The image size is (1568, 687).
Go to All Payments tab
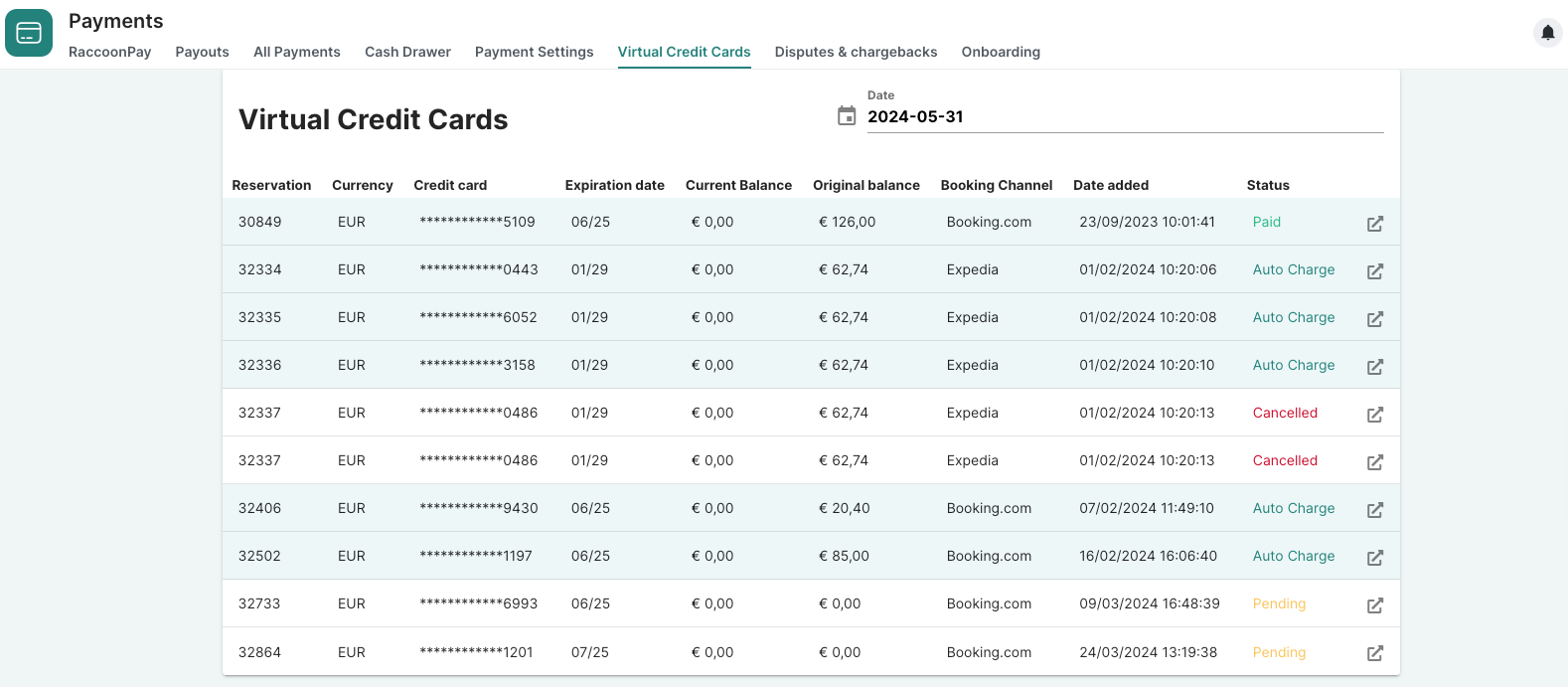pyautogui.click(x=297, y=52)
